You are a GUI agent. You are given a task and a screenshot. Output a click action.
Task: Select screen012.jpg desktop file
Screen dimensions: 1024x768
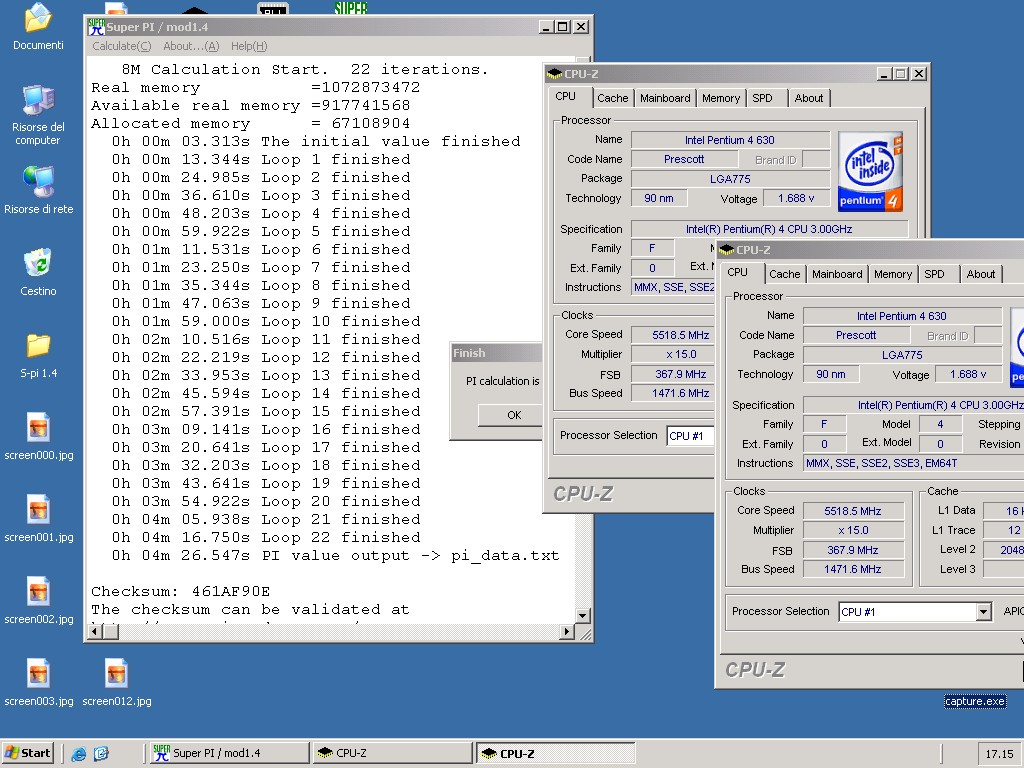coord(116,683)
